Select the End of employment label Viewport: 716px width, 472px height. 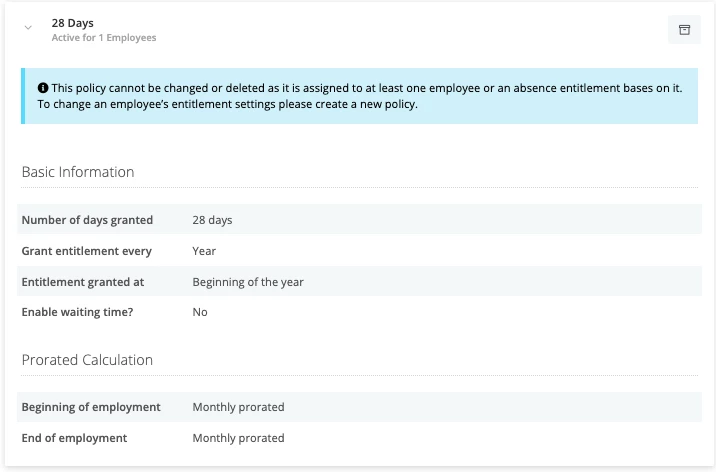[x=74, y=438]
